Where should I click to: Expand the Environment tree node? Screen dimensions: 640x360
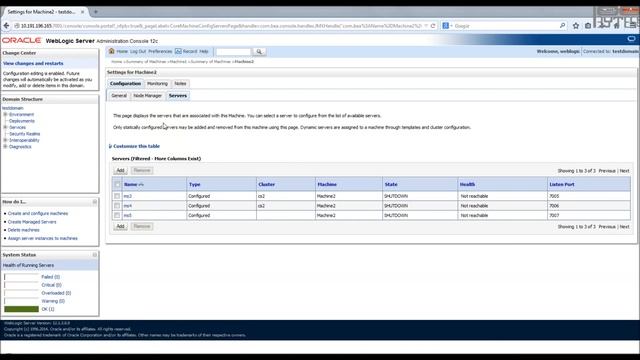pos(5,114)
